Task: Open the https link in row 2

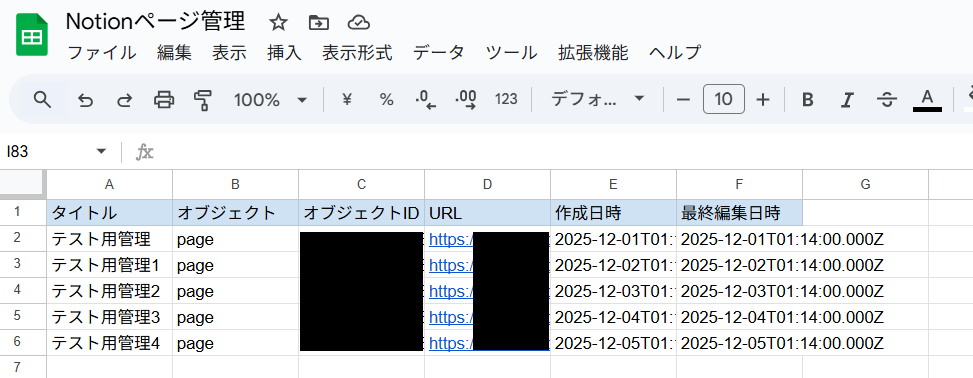Action: click(x=451, y=239)
